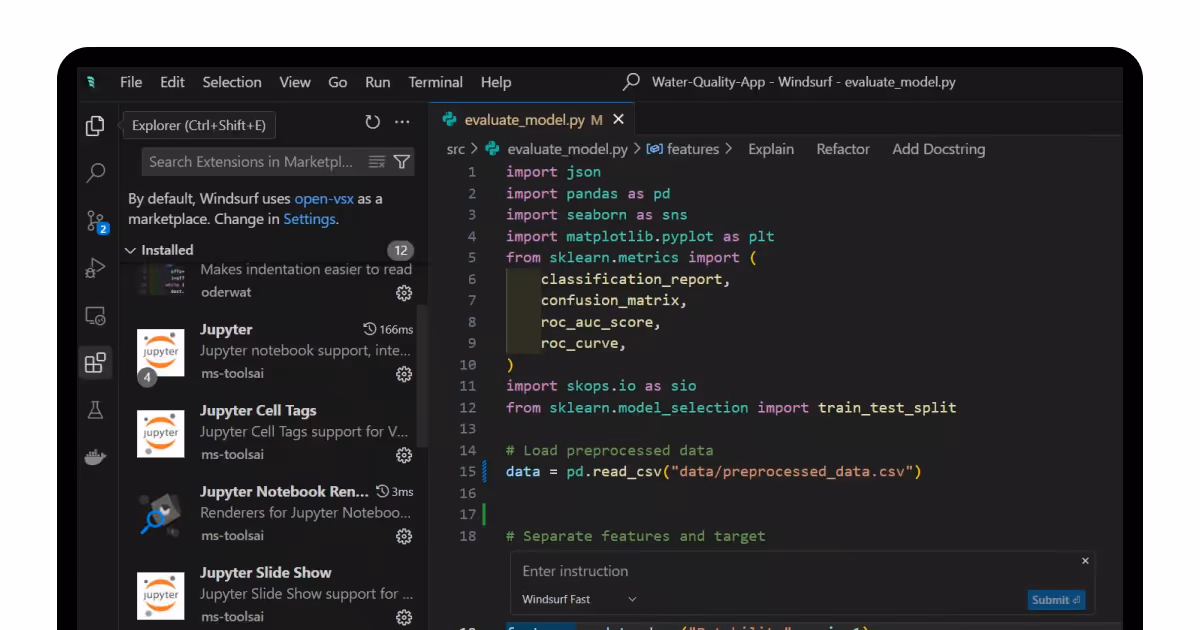Select the Extensions view icon

95,363
